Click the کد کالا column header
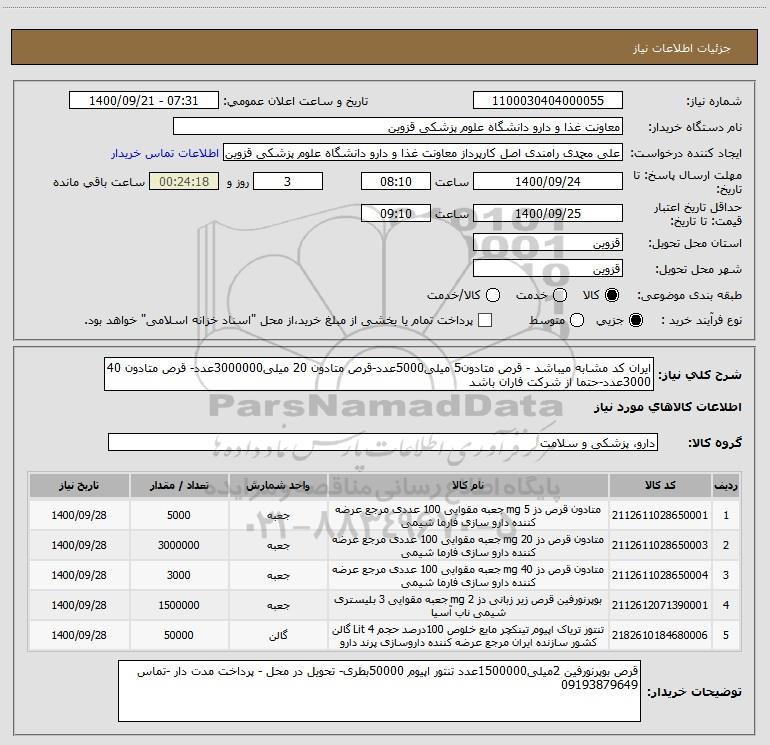This screenshot has height=745, width=770. [x=660, y=486]
